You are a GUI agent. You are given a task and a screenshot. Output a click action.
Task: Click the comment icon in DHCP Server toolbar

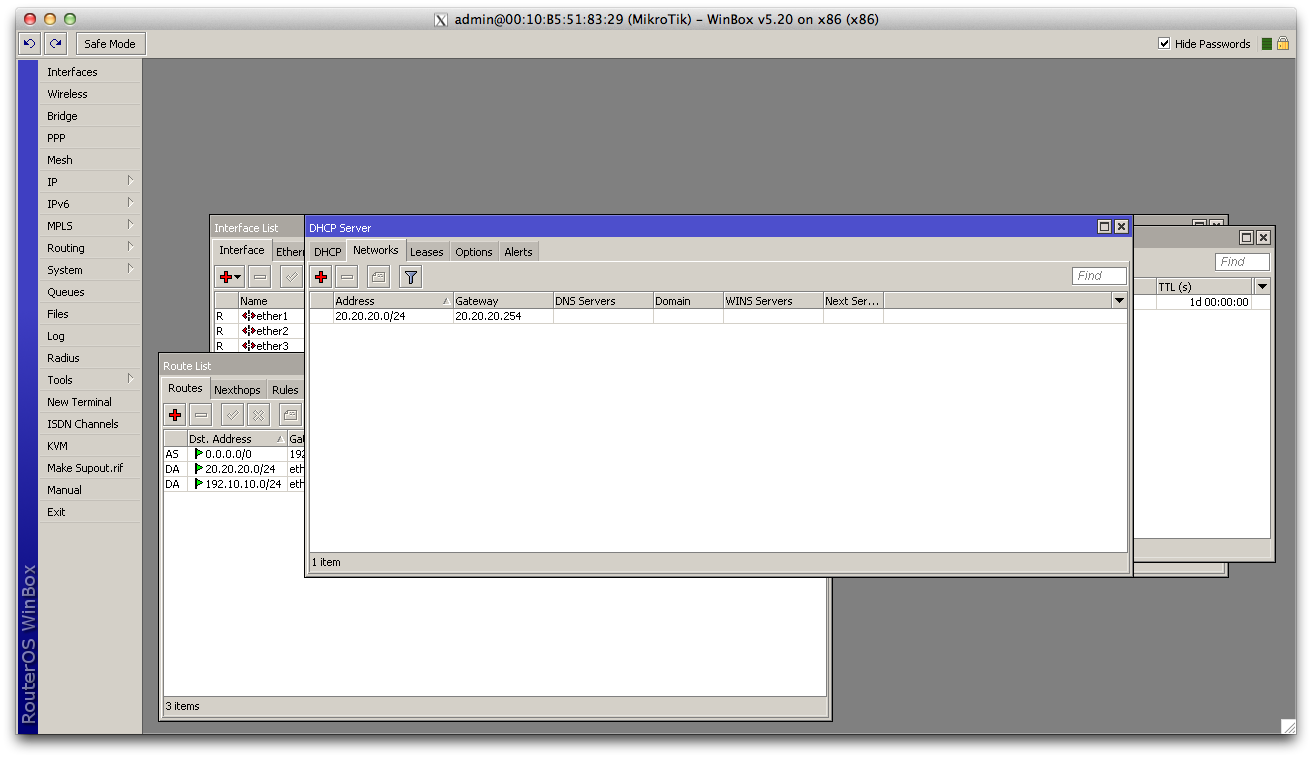tap(378, 277)
